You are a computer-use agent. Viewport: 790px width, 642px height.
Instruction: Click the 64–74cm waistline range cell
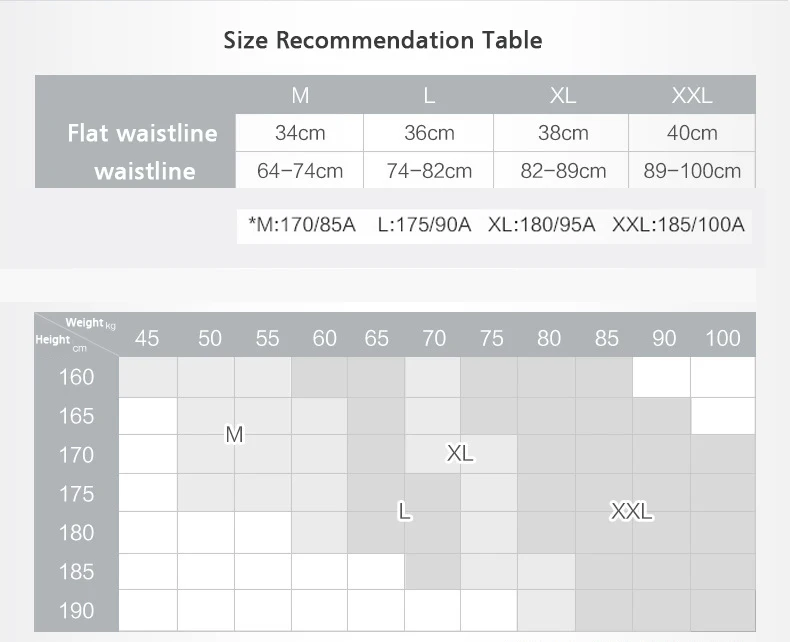[300, 171]
